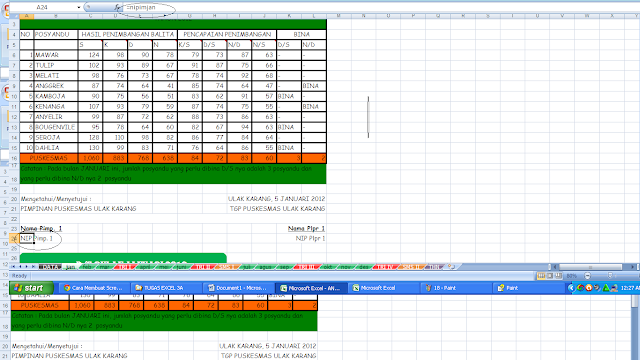
Task: Switch to Document1 - Microsoft Word taskbar button
Action: tap(238, 288)
